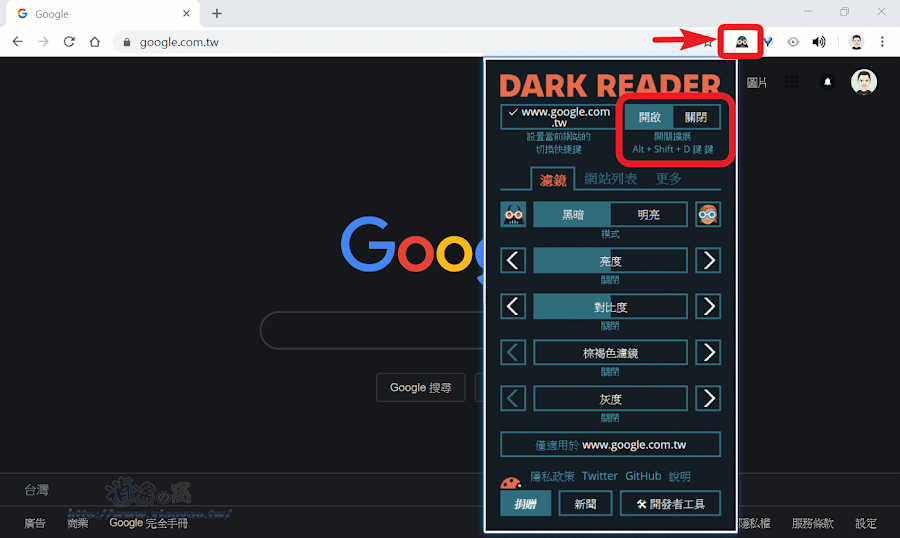Click the site lock icon in address bar

coord(127,42)
